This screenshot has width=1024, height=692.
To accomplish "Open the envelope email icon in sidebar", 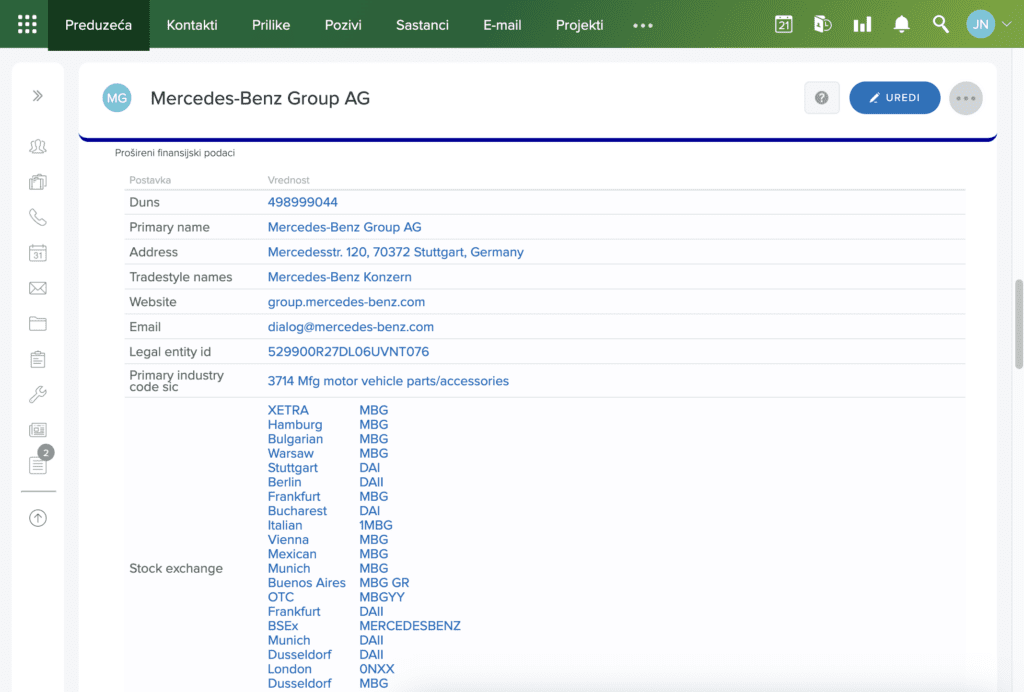I will tap(38, 288).
